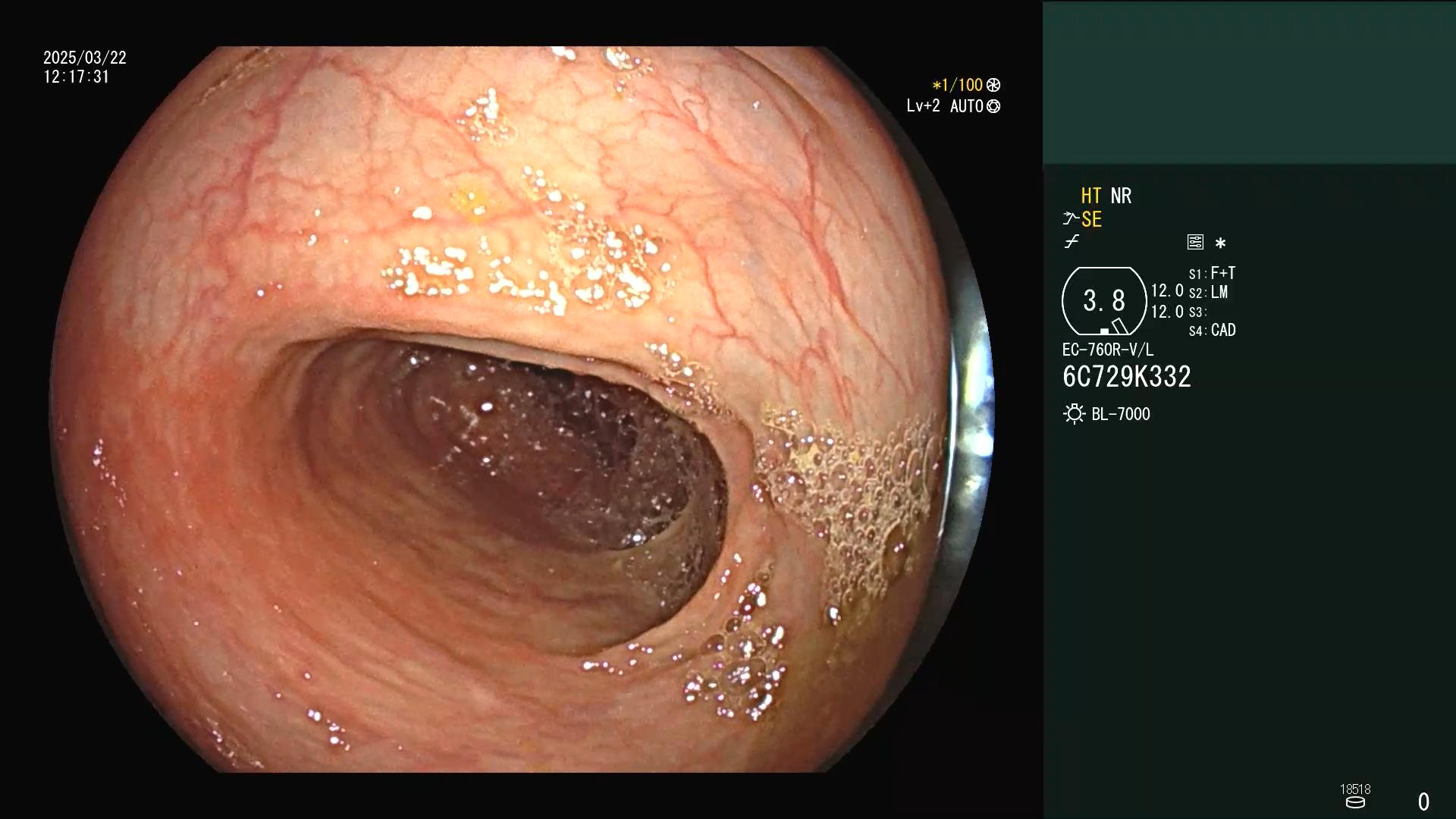Click the NR noise reduction indicator
The height and width of the screenshot is (819, 1456).
pyautogui.click(x=1121, y=196)
